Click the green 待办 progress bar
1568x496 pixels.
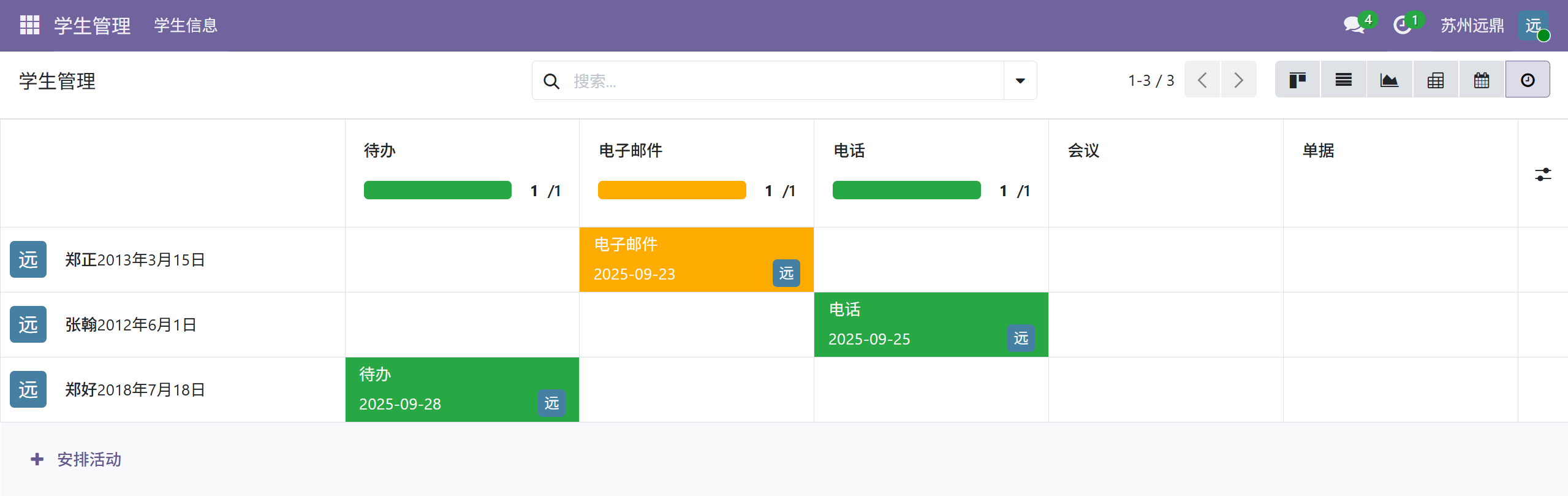pyautogui.click(x=437, y=190)
